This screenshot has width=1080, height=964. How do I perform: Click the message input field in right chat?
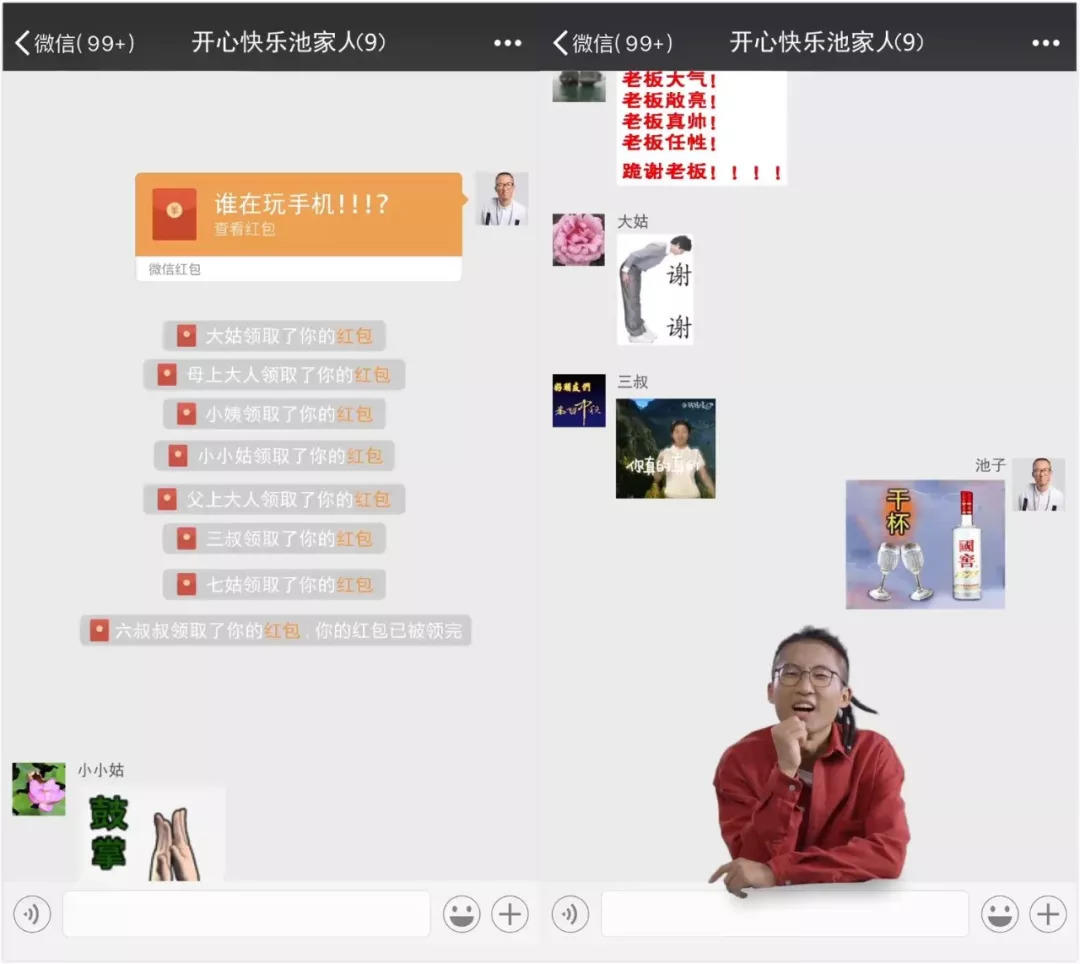(784, 914)
